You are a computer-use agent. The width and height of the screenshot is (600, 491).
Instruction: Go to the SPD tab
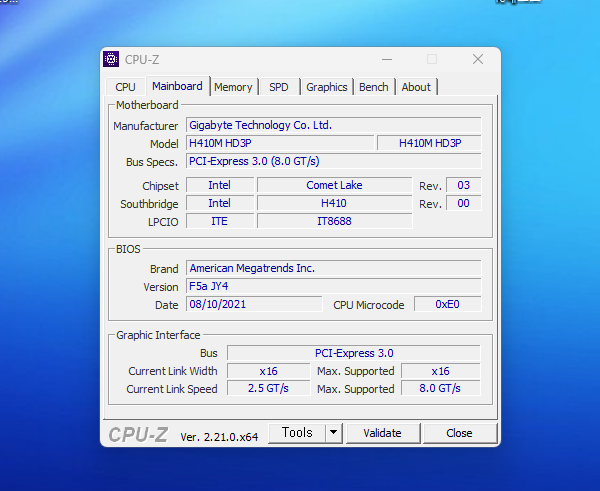pyautogui.click(x=279, y=87)
